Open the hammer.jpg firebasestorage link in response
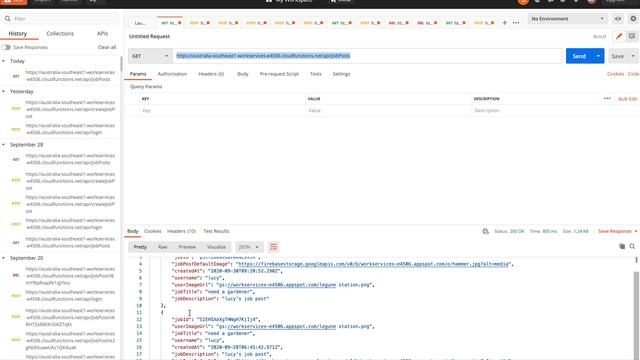The height and width of the screenshot is (360, 640). (x=373, y=264)
